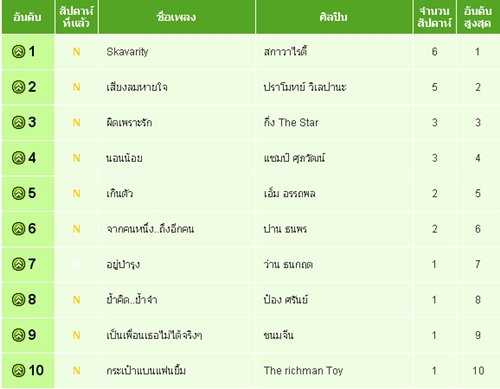The width and height of the screenshot is (500, 389).
Task: Click the up-arrow icon beside rank 1
Action: (19, 52)
